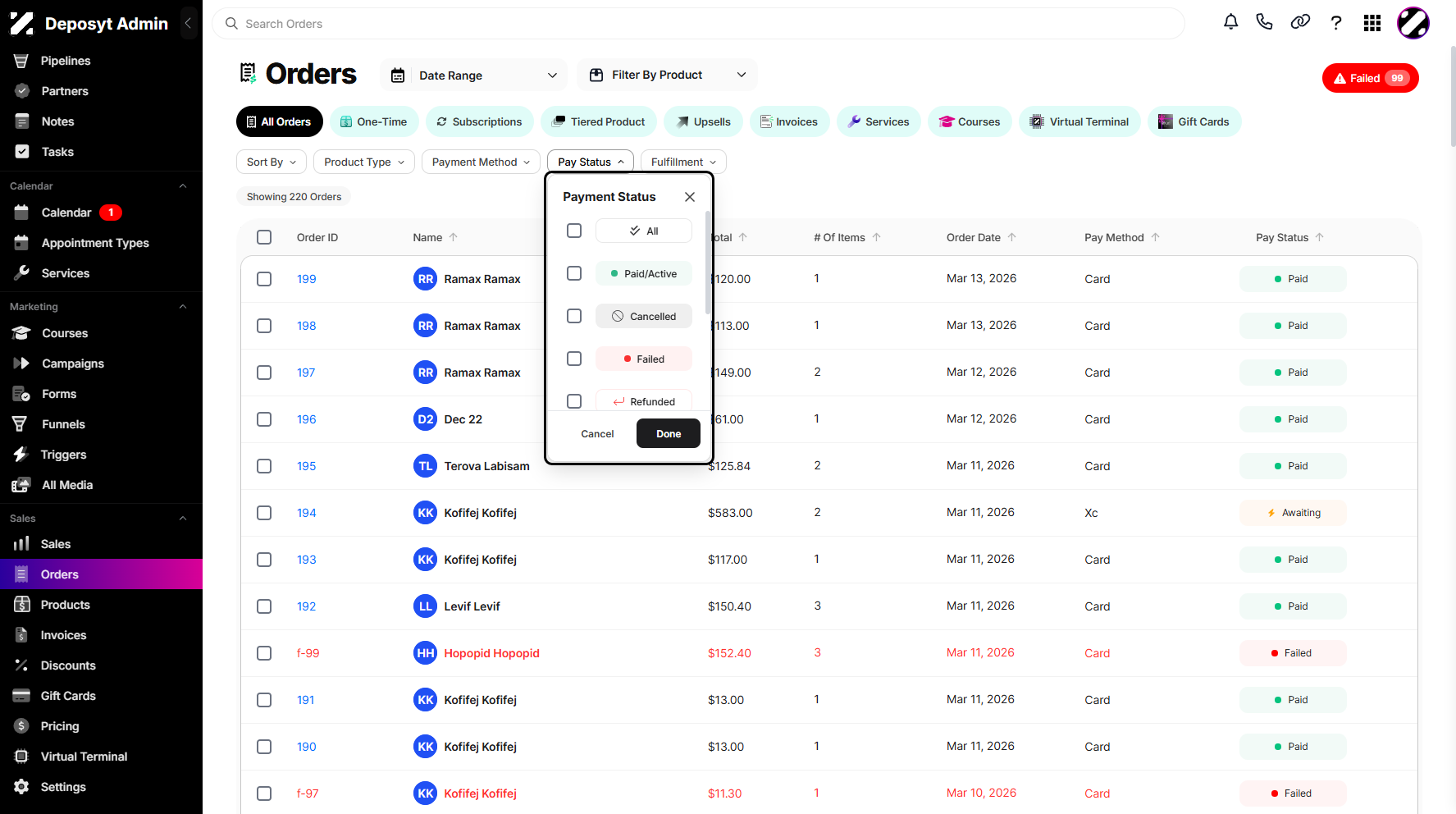The height and width of the screenshot is (814, 1456).
Task: Open Pipelines in sidebar
Action: (66, 61)
